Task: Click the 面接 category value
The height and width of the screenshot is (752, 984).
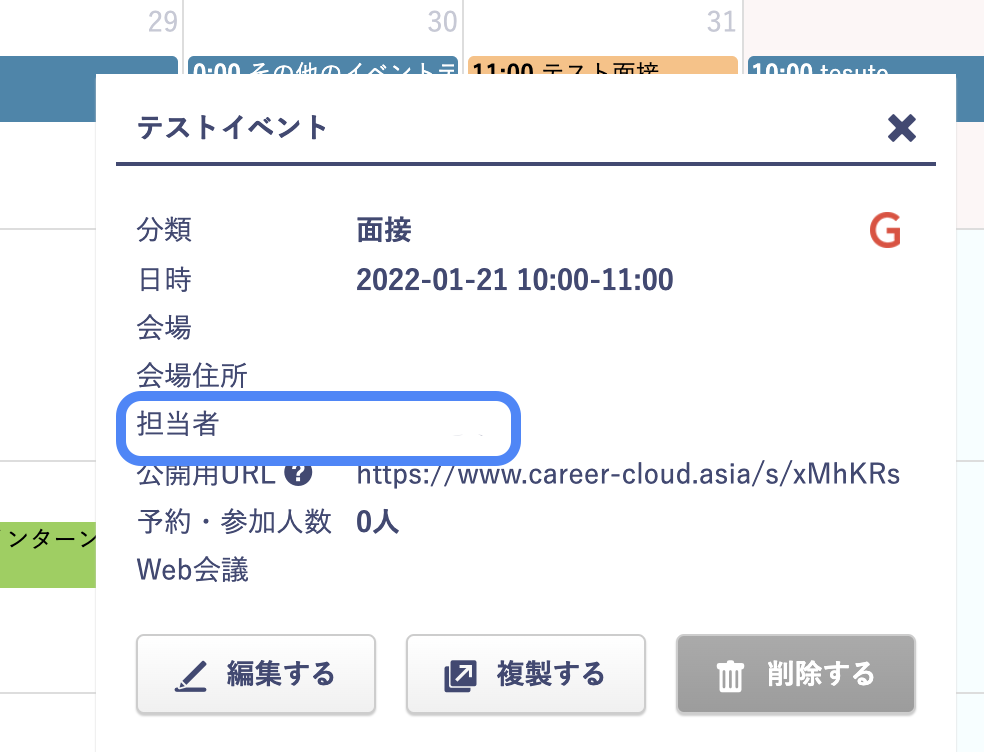Action: pyautogui.click(x=384, y=231)
